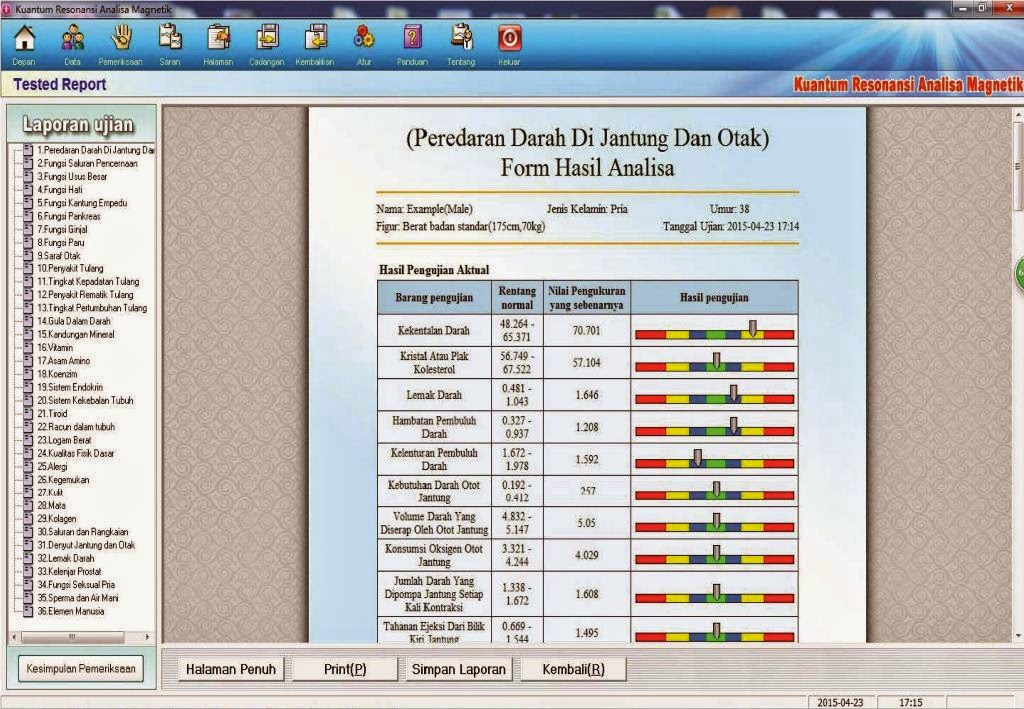
Task: Print the report with Print(P)
Action: [345, 670]
